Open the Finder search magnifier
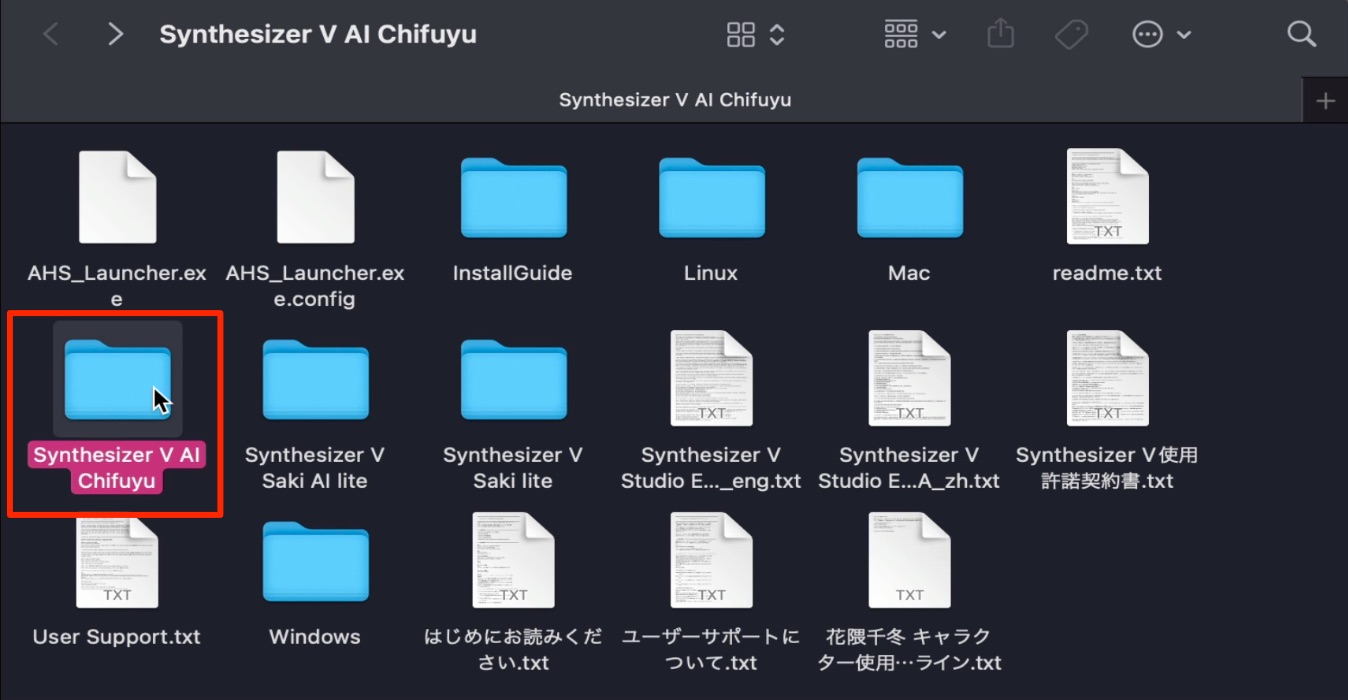 [x=1301, y=34]
